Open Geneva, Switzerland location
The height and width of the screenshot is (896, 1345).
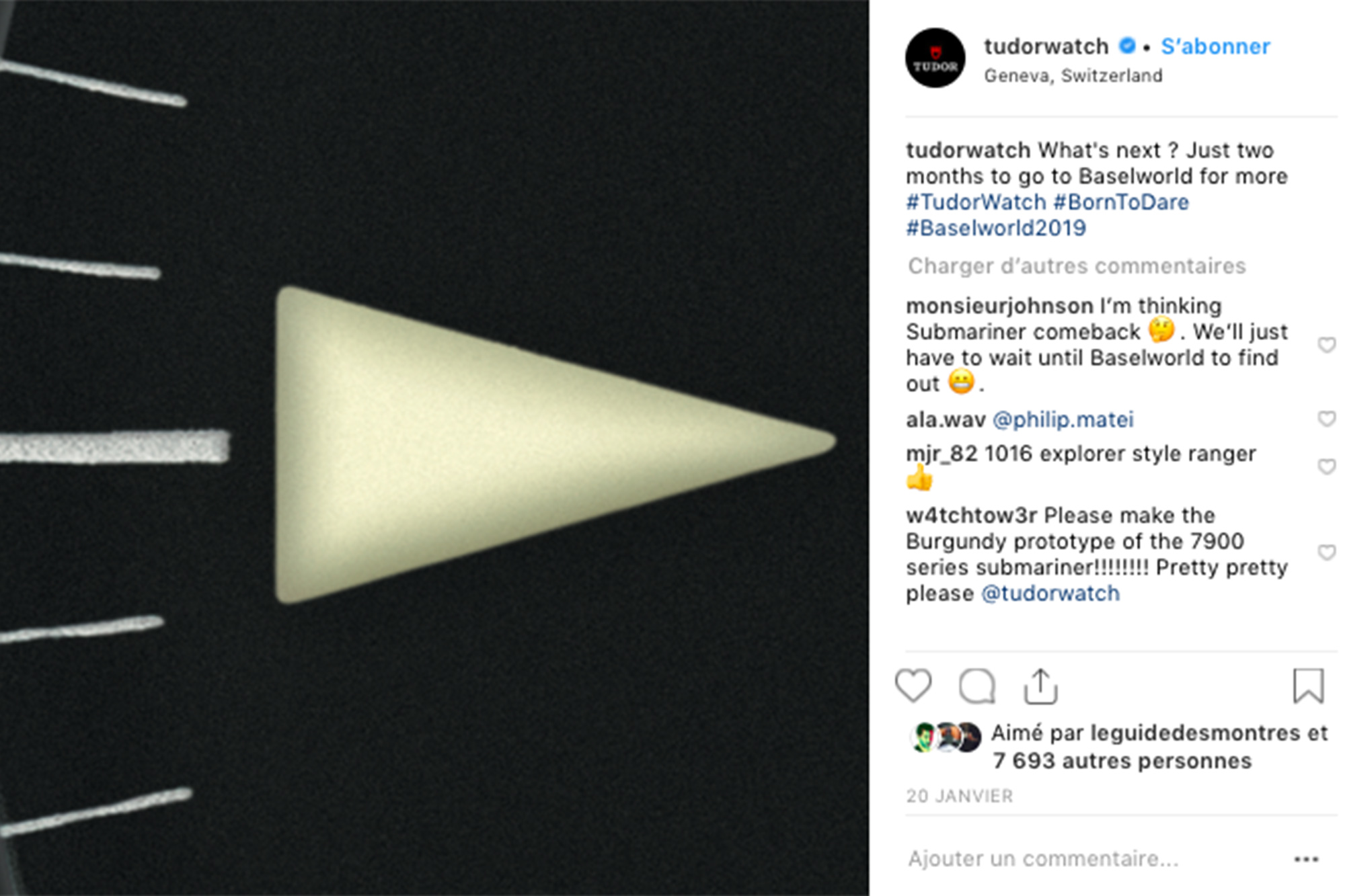point(1073,76)
